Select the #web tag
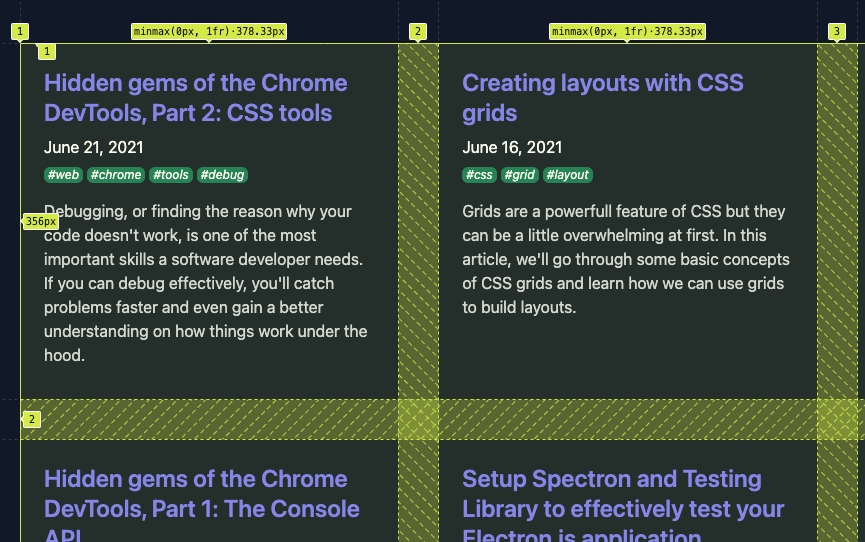The image size is (865, 542). [x=64, y=175]
